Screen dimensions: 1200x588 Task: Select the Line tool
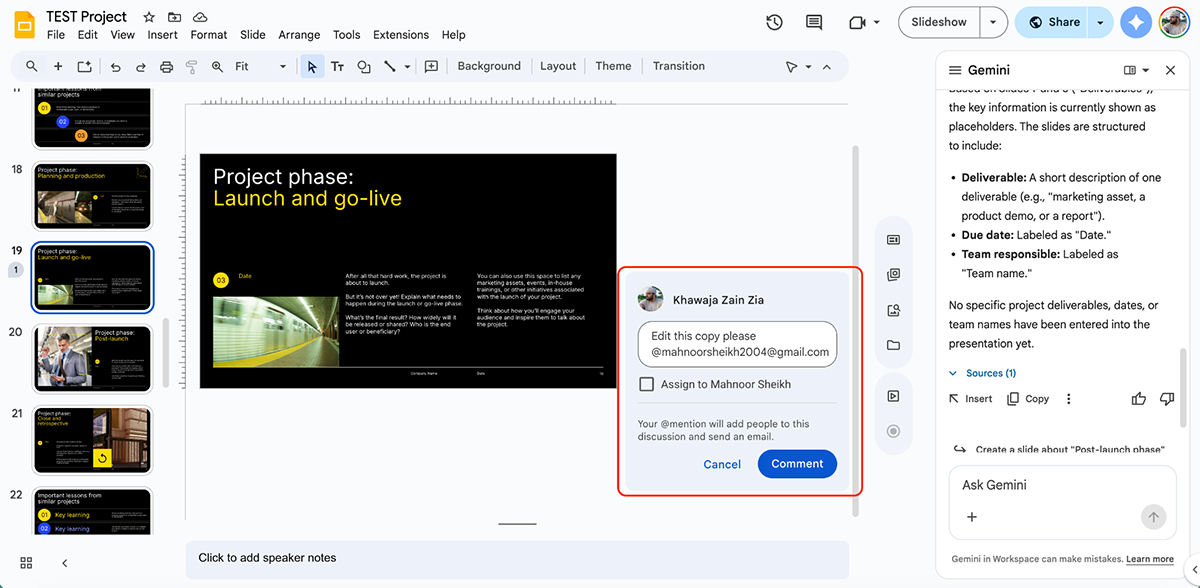click(x=389, y=66)
